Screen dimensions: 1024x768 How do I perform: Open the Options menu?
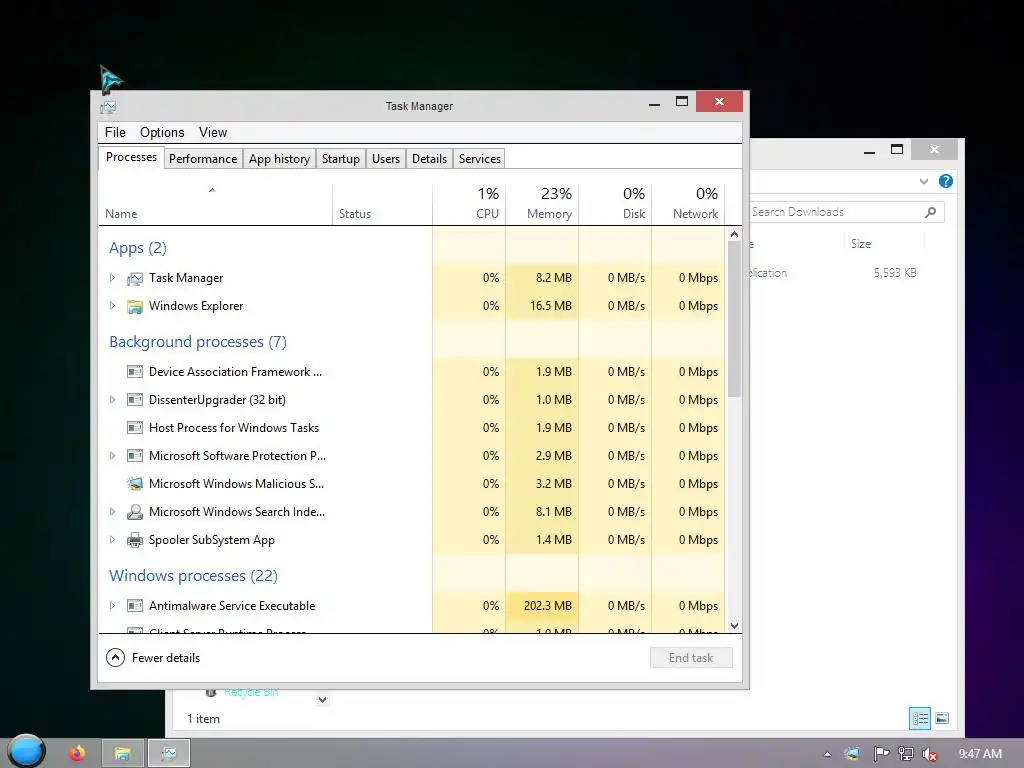[x=162, y=133]
